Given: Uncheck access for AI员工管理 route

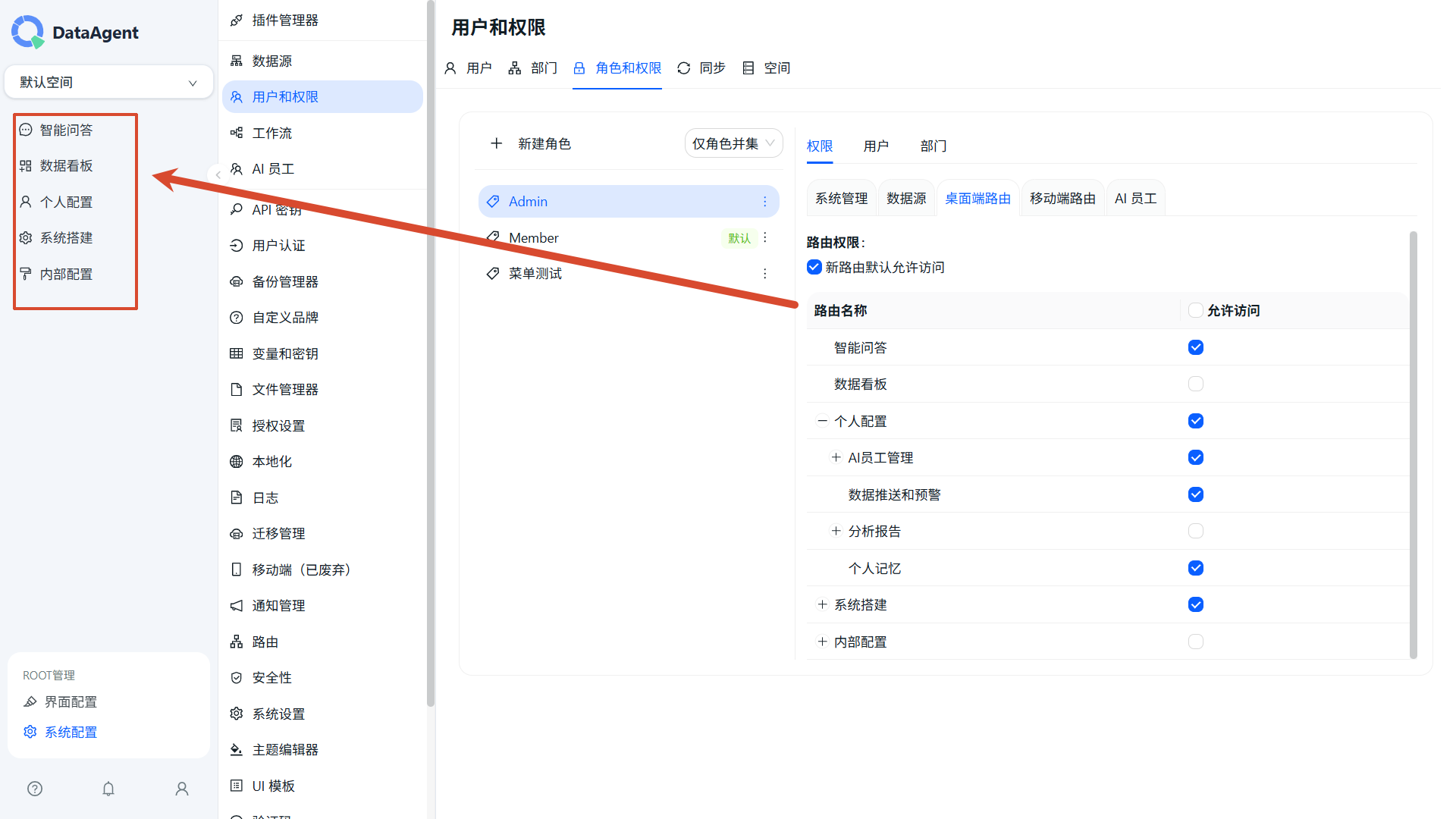Looking at the screenshot, I should coord(1196,457).
